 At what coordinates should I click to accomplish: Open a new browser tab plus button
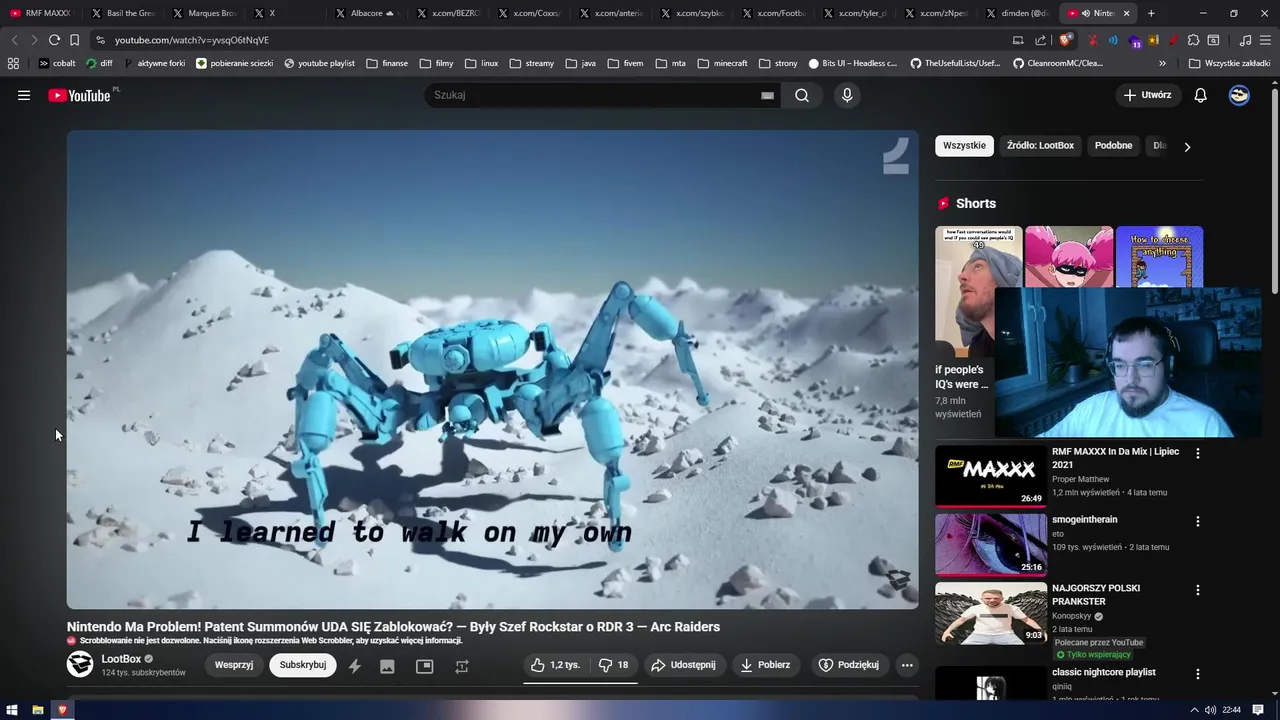click(1151, 13)
